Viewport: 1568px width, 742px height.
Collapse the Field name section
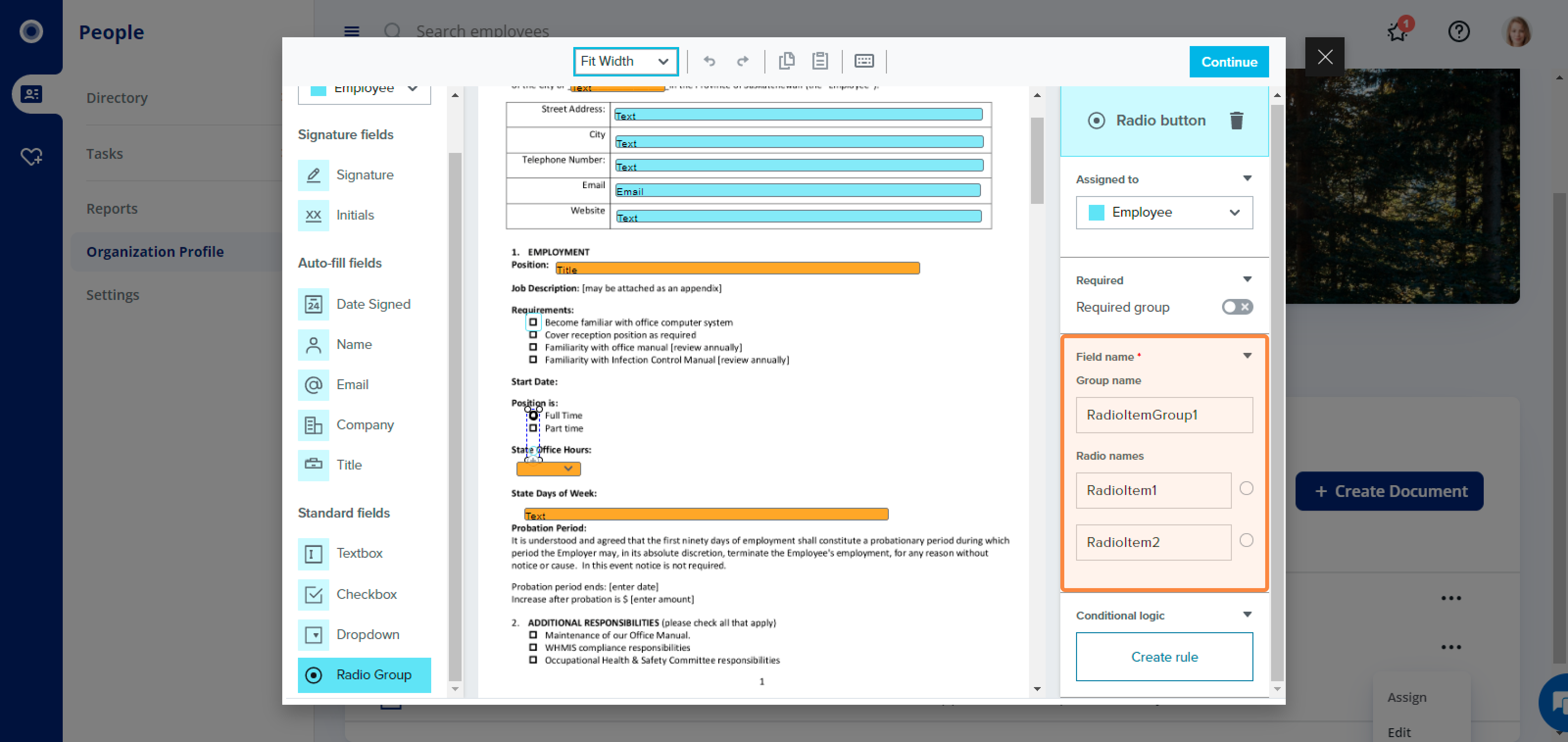pyautogui.click(x=1247, y=356)
